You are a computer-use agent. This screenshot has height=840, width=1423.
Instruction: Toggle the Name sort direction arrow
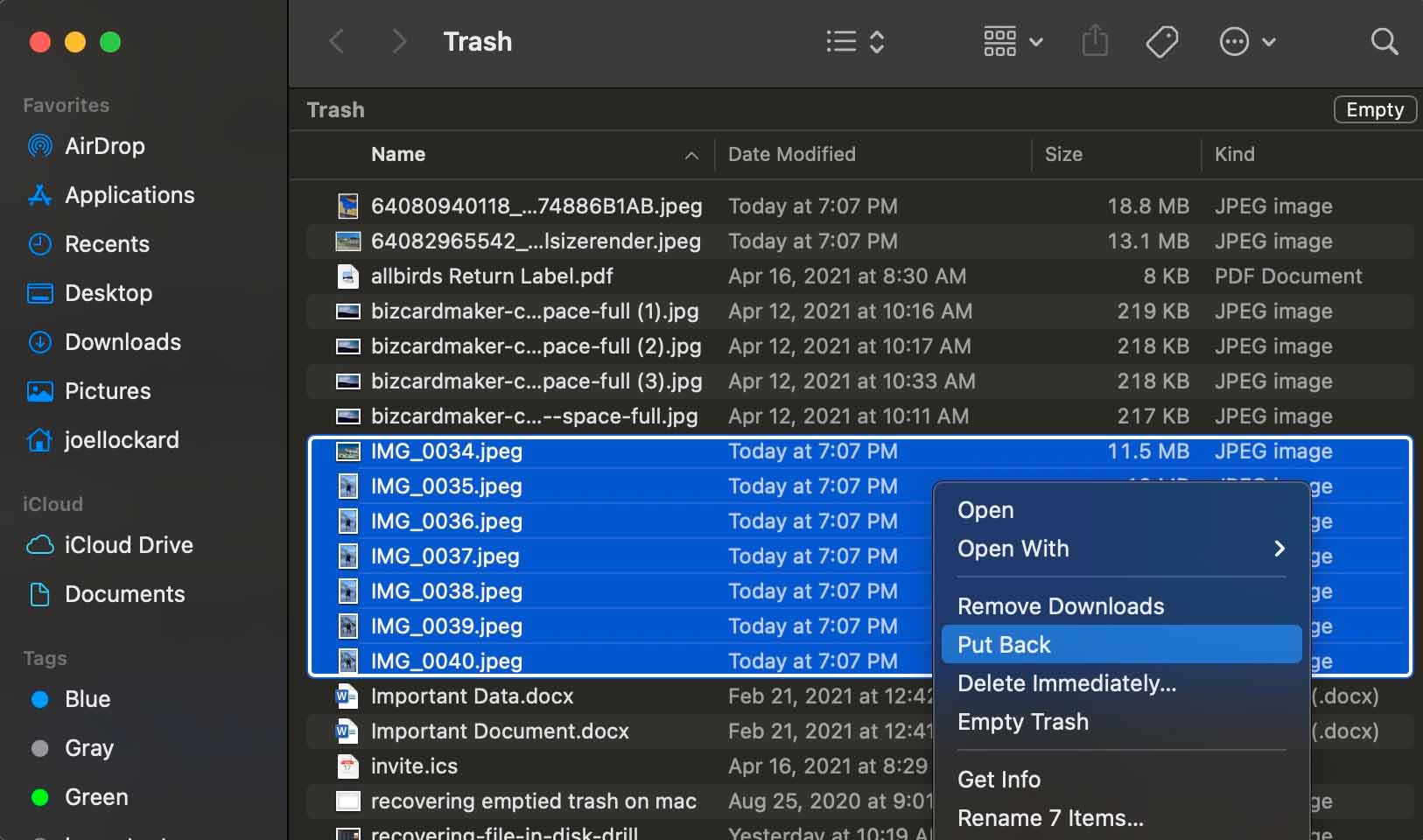click(691, 155)
